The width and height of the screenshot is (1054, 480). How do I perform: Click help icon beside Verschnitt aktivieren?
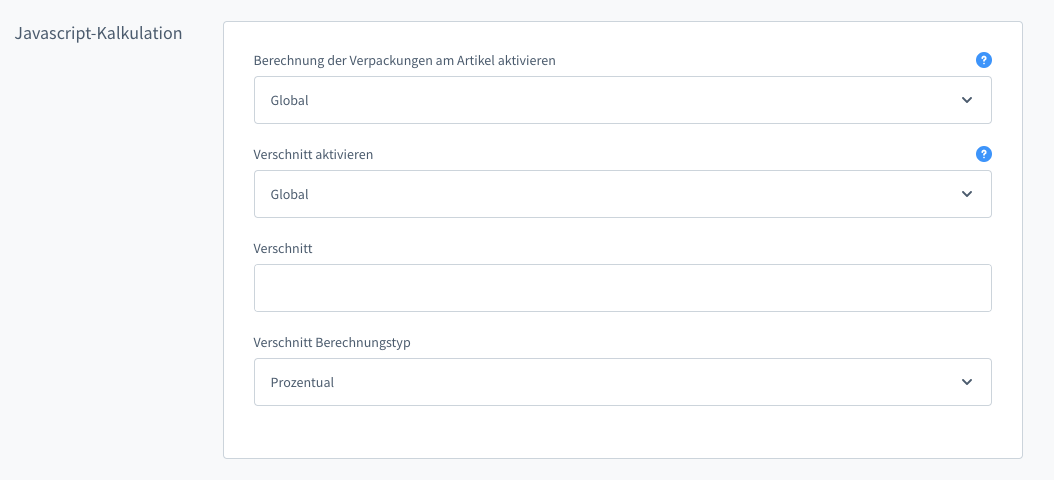click(983, 154)
